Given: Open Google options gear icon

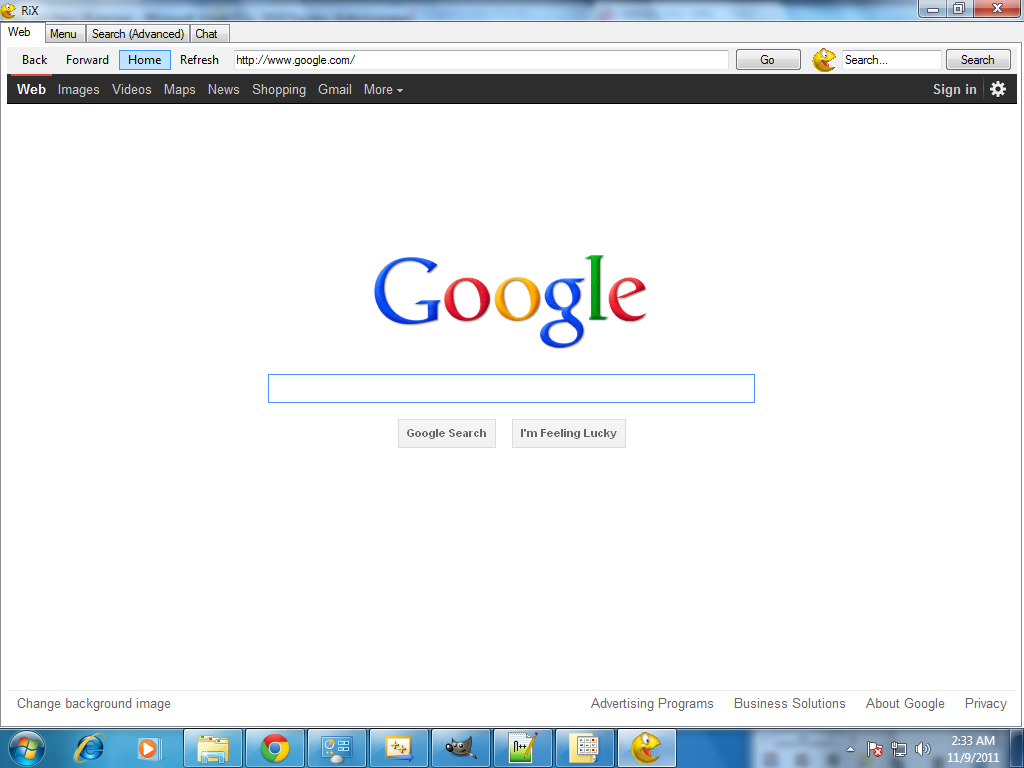Looking at the screenshot, I should (998, 89).
